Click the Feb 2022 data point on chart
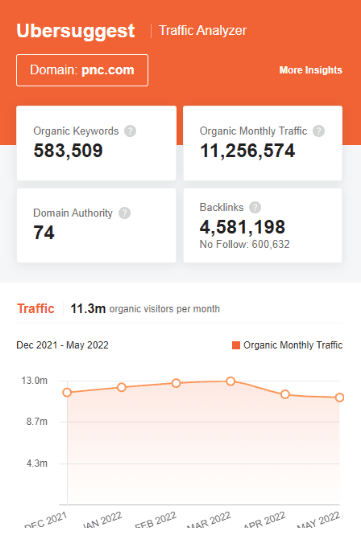The width and height of the screenshot is (361, 537). 176,383
